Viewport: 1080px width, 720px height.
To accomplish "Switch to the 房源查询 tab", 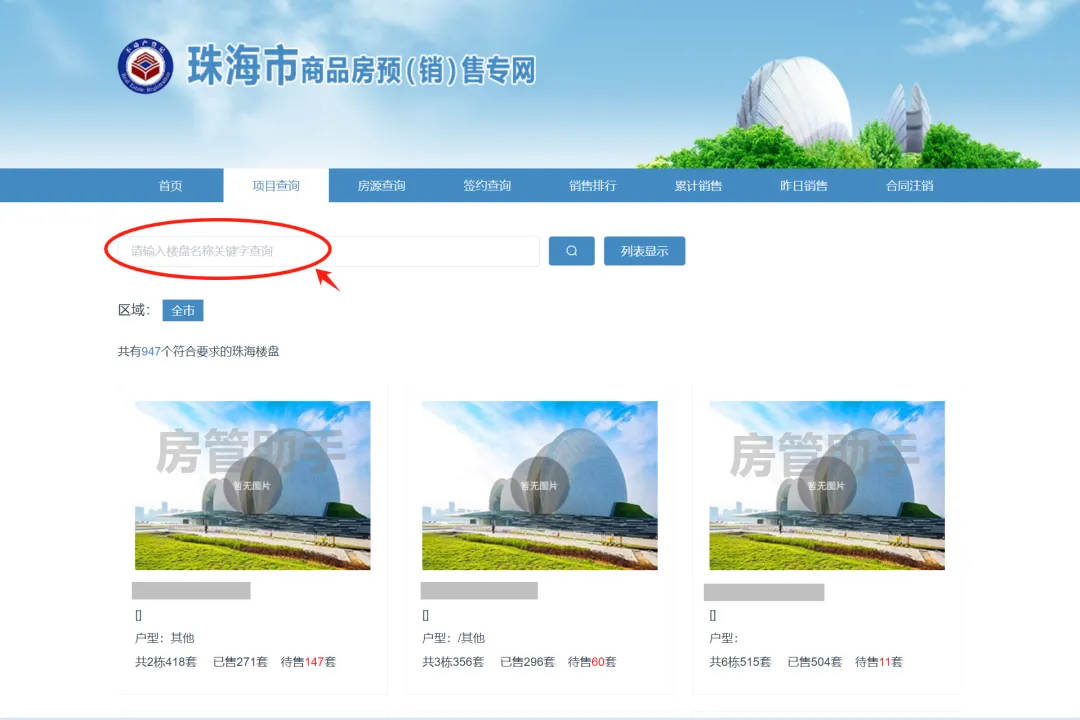I will tap(381, 185).
